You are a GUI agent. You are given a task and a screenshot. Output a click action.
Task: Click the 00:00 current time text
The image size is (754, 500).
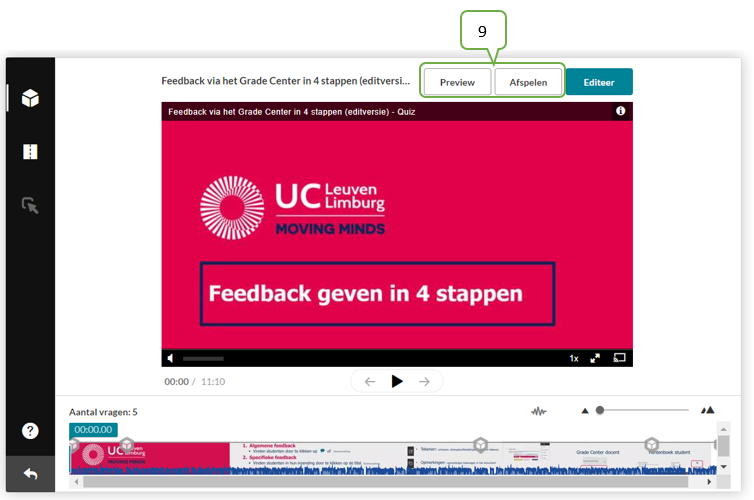[x=176, y=382]
